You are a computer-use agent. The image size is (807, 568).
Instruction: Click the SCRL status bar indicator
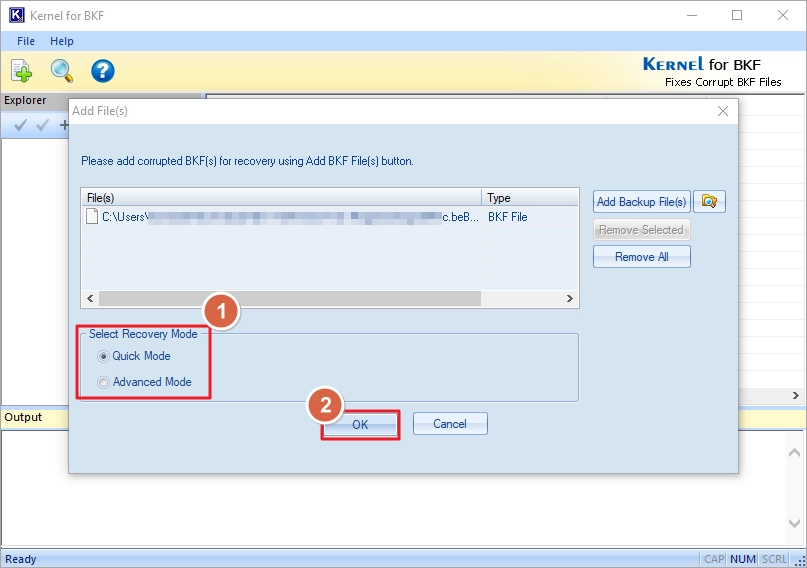coord(774,559)
